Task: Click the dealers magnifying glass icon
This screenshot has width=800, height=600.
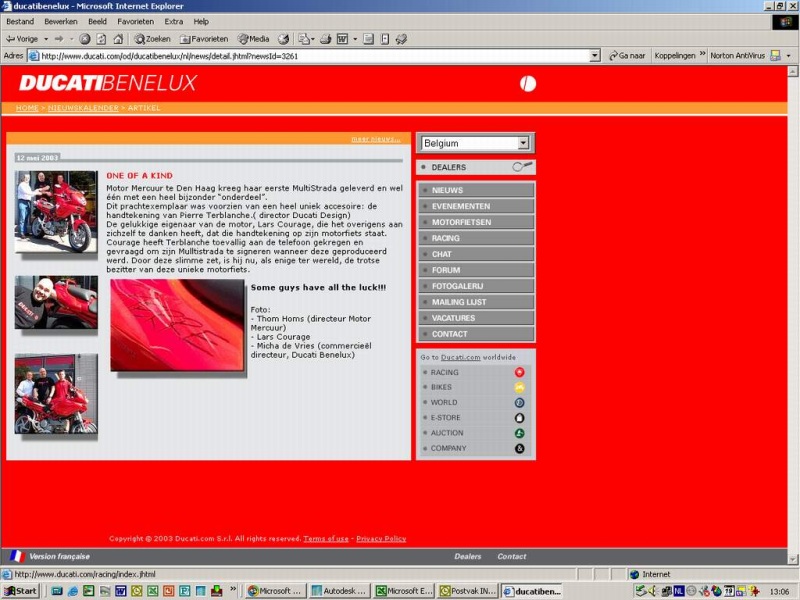Action: [522, 167]
